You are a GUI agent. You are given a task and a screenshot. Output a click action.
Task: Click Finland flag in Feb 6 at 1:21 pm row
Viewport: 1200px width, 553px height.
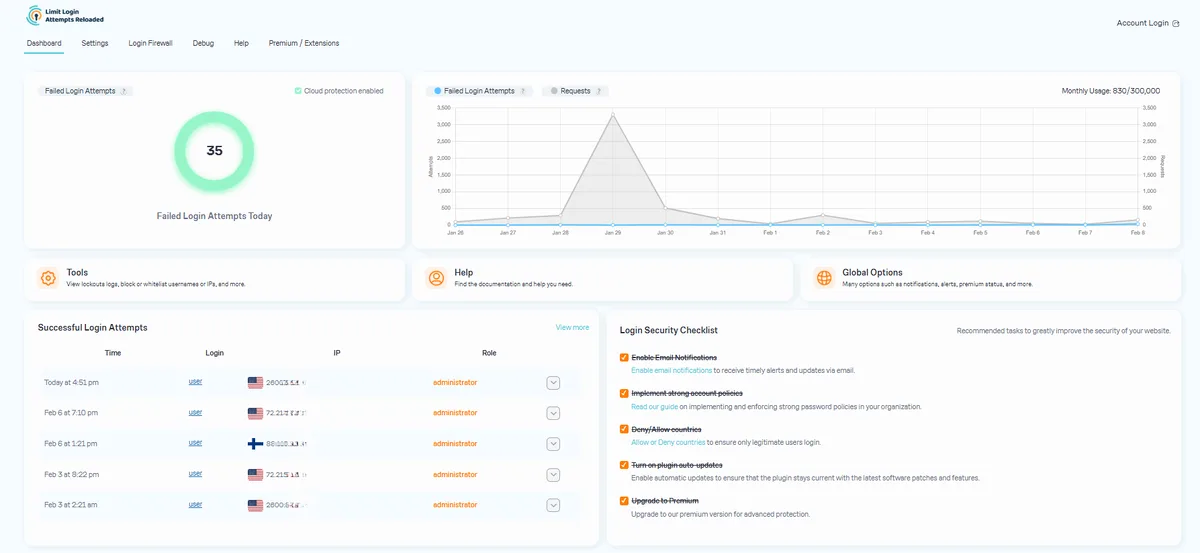point(255,443)
